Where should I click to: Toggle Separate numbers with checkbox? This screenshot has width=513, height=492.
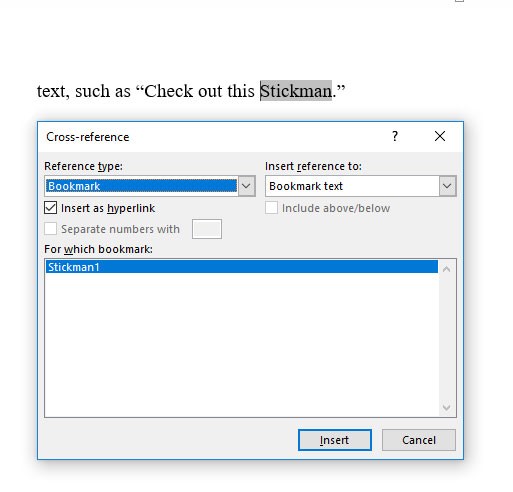50,229
